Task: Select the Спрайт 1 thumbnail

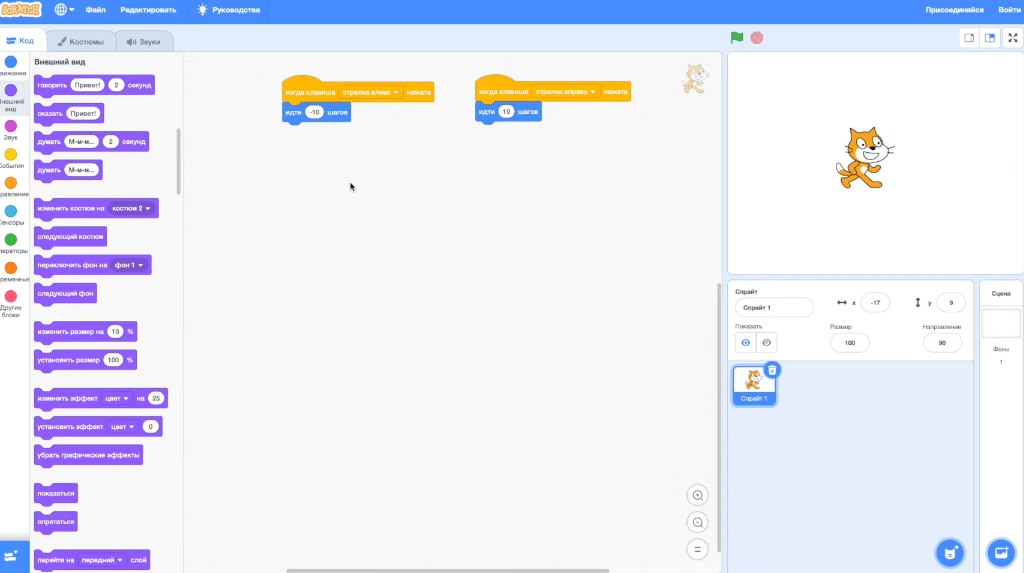Action: [x=754, y=385]
